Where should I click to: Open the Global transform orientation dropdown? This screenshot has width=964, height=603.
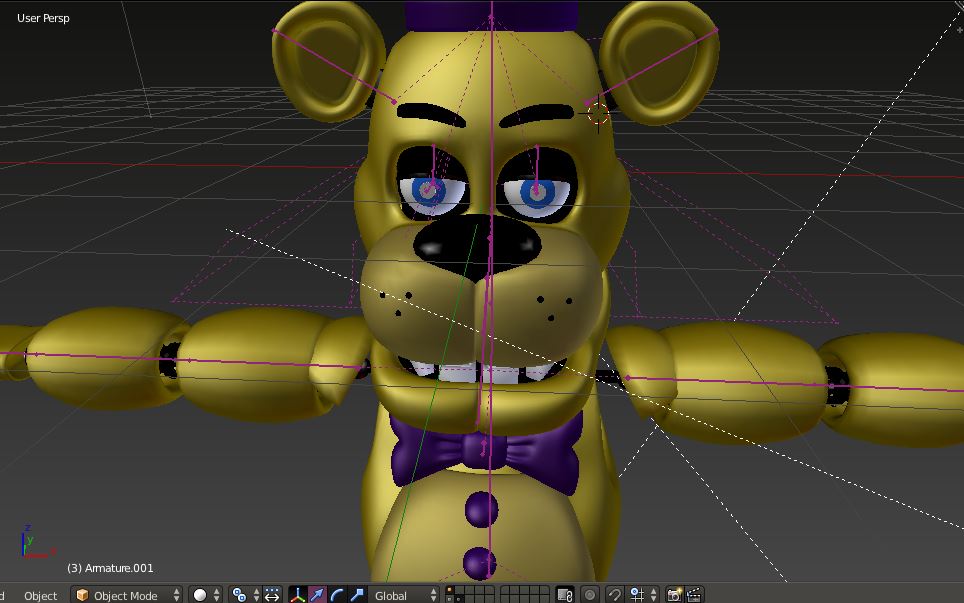pos(404,595)
